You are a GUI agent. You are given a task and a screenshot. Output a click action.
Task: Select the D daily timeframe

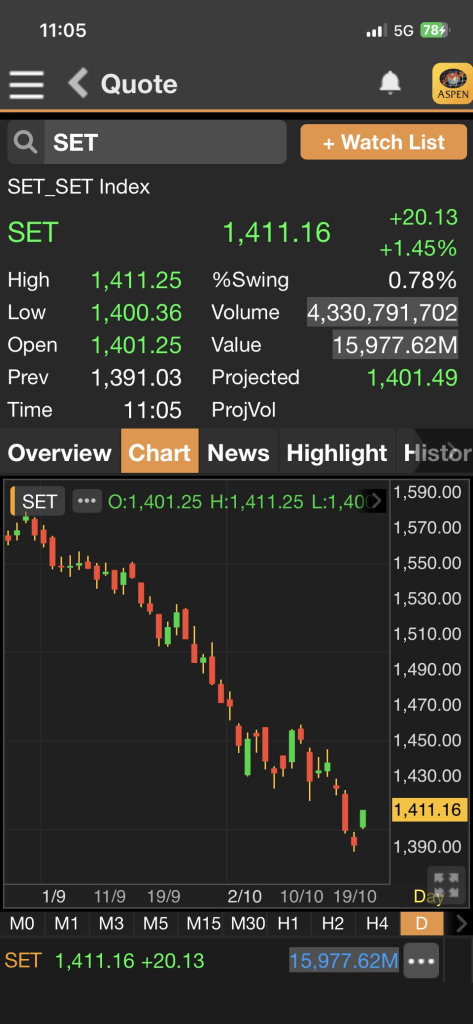pos(422,923)
